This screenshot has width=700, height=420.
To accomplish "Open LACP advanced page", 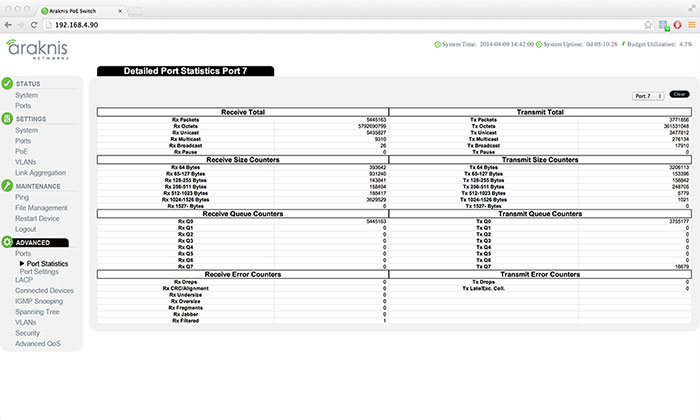I will click(x=24, y=280).
